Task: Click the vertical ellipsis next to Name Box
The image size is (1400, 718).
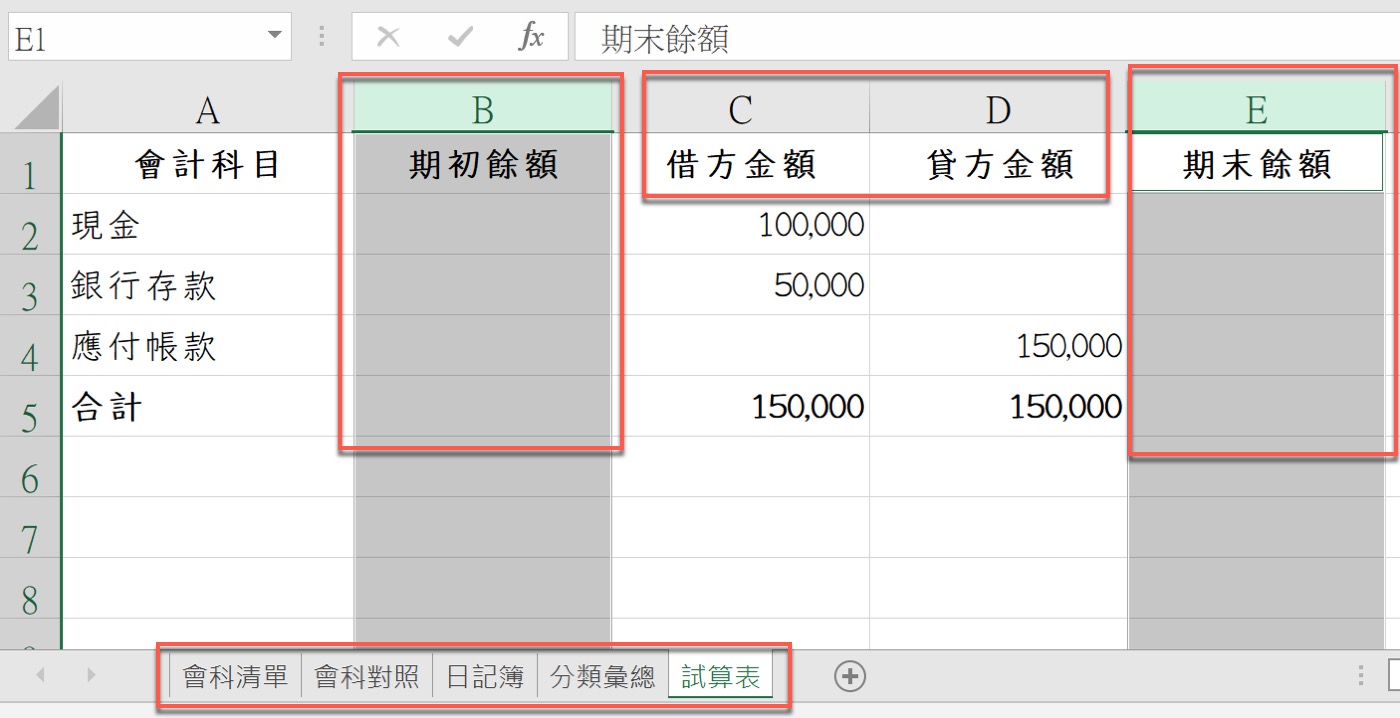Action: click(321, 36)
